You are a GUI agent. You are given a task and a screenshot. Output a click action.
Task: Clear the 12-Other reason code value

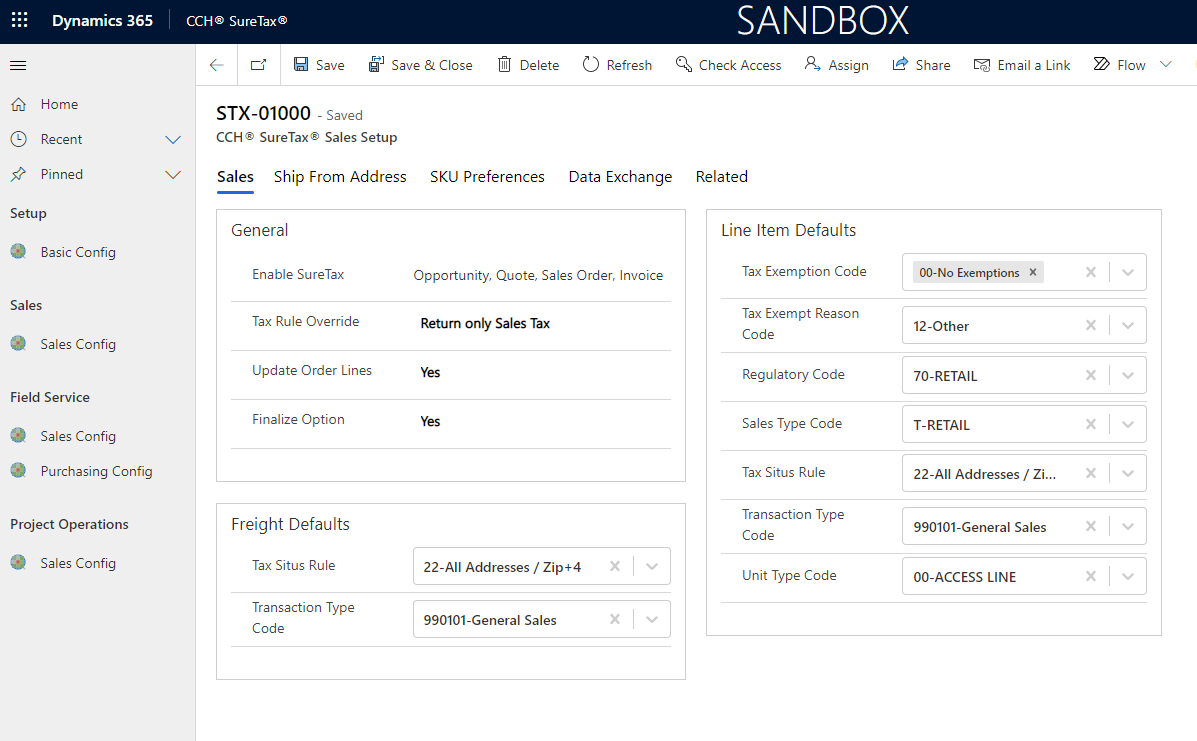click(x=1091, y=325)
